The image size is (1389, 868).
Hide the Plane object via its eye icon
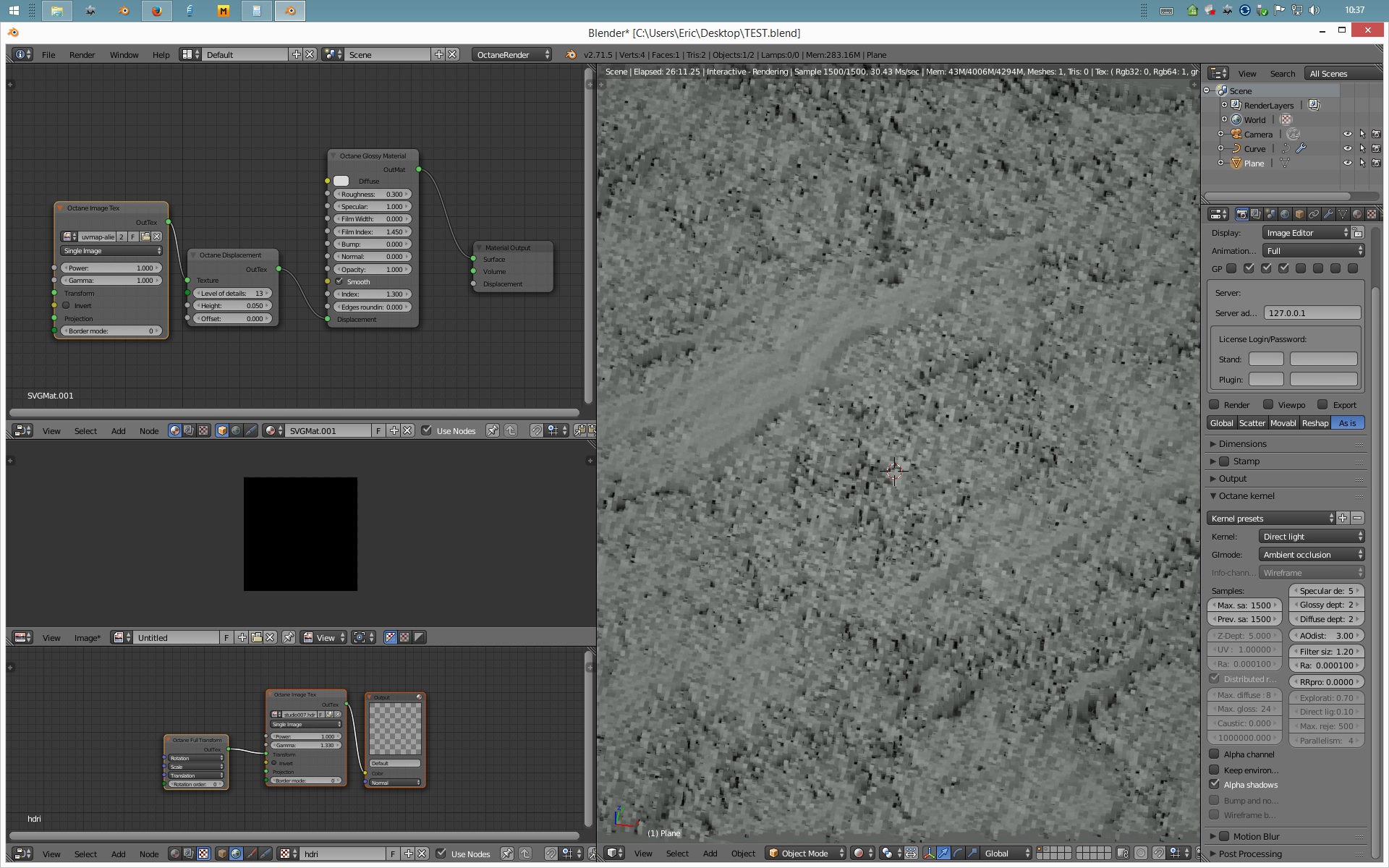click(1347, 163)
